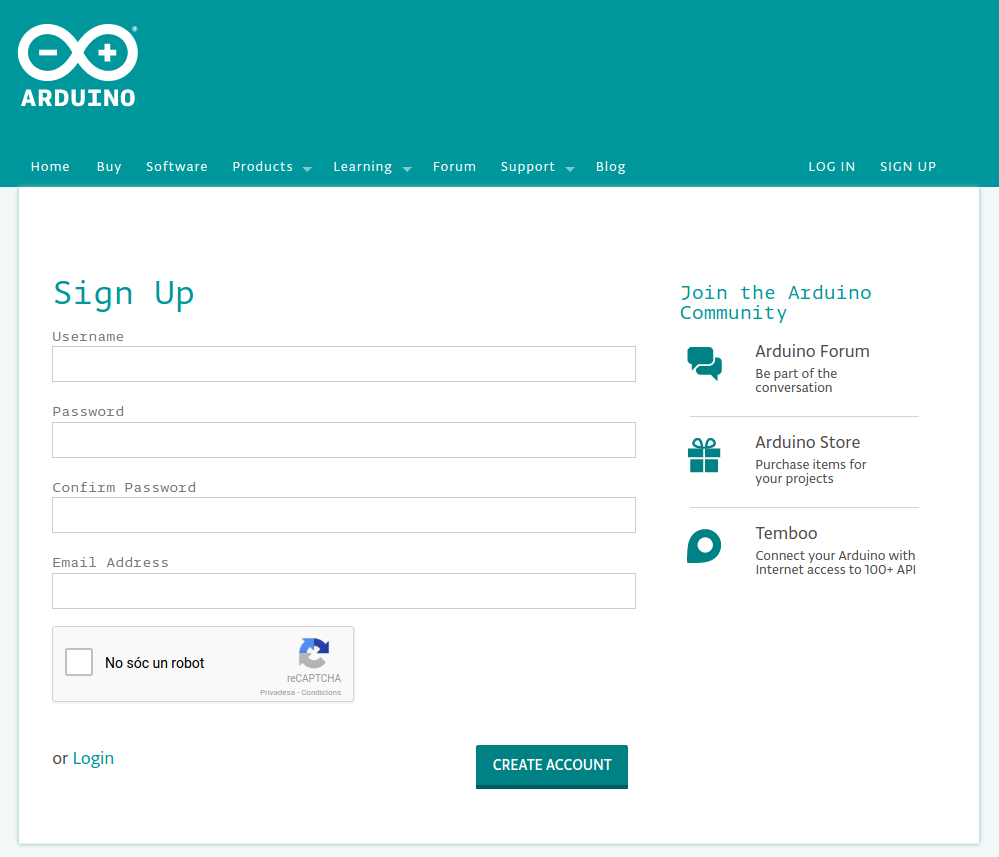
Task: Click the Arduino Forum chat bubbles icon
Action: [704, 363]
